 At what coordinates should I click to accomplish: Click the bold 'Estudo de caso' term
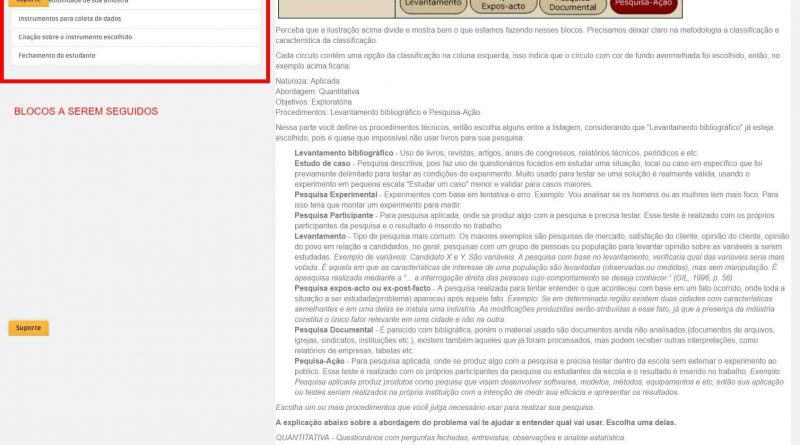[322, 163]
